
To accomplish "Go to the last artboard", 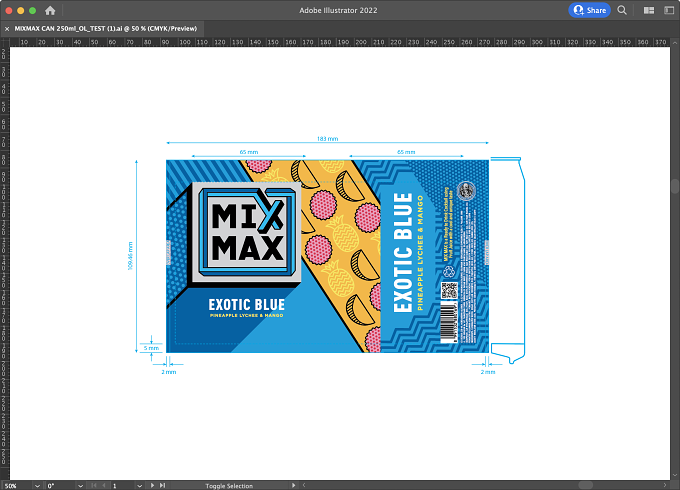I will (162, 485).
